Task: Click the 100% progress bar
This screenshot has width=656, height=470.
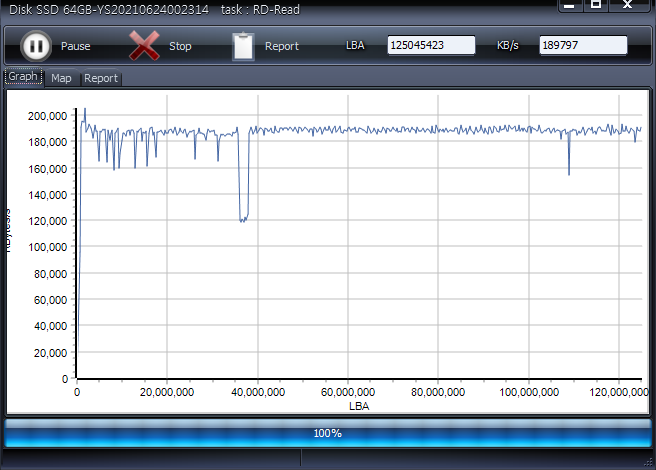Action: [328, 433]
